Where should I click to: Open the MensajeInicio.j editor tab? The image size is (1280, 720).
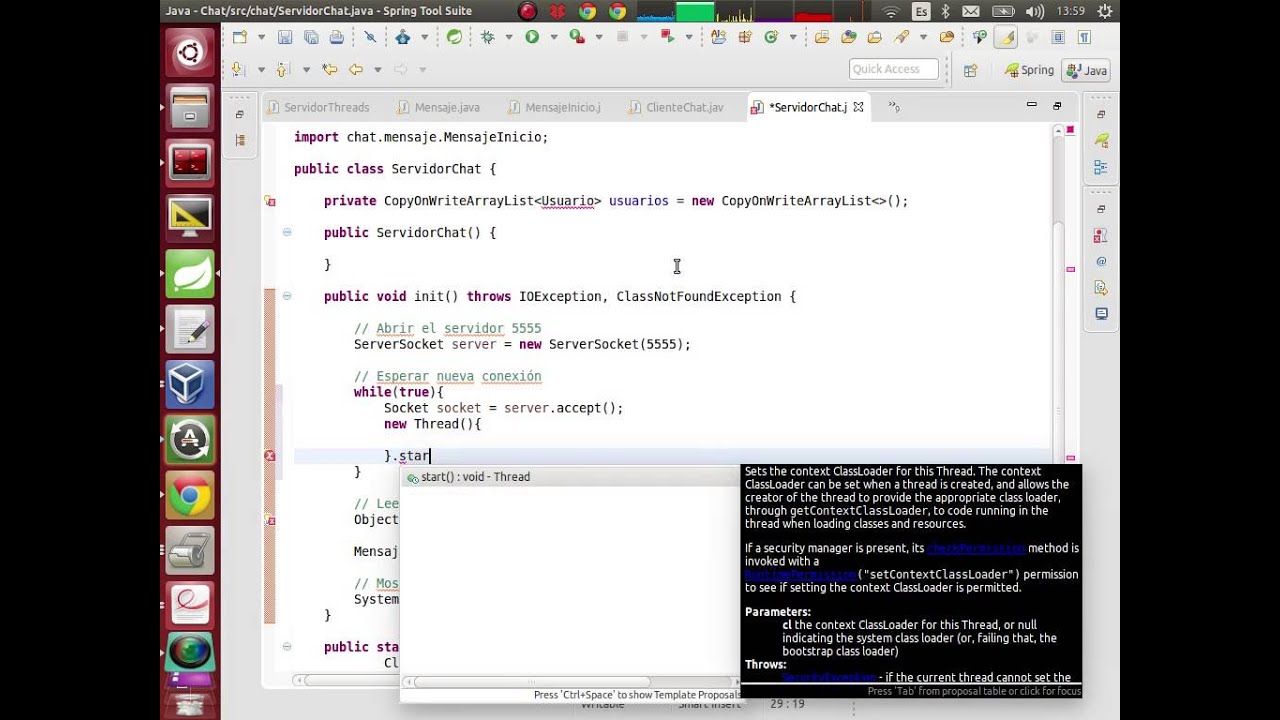point(554,107)
